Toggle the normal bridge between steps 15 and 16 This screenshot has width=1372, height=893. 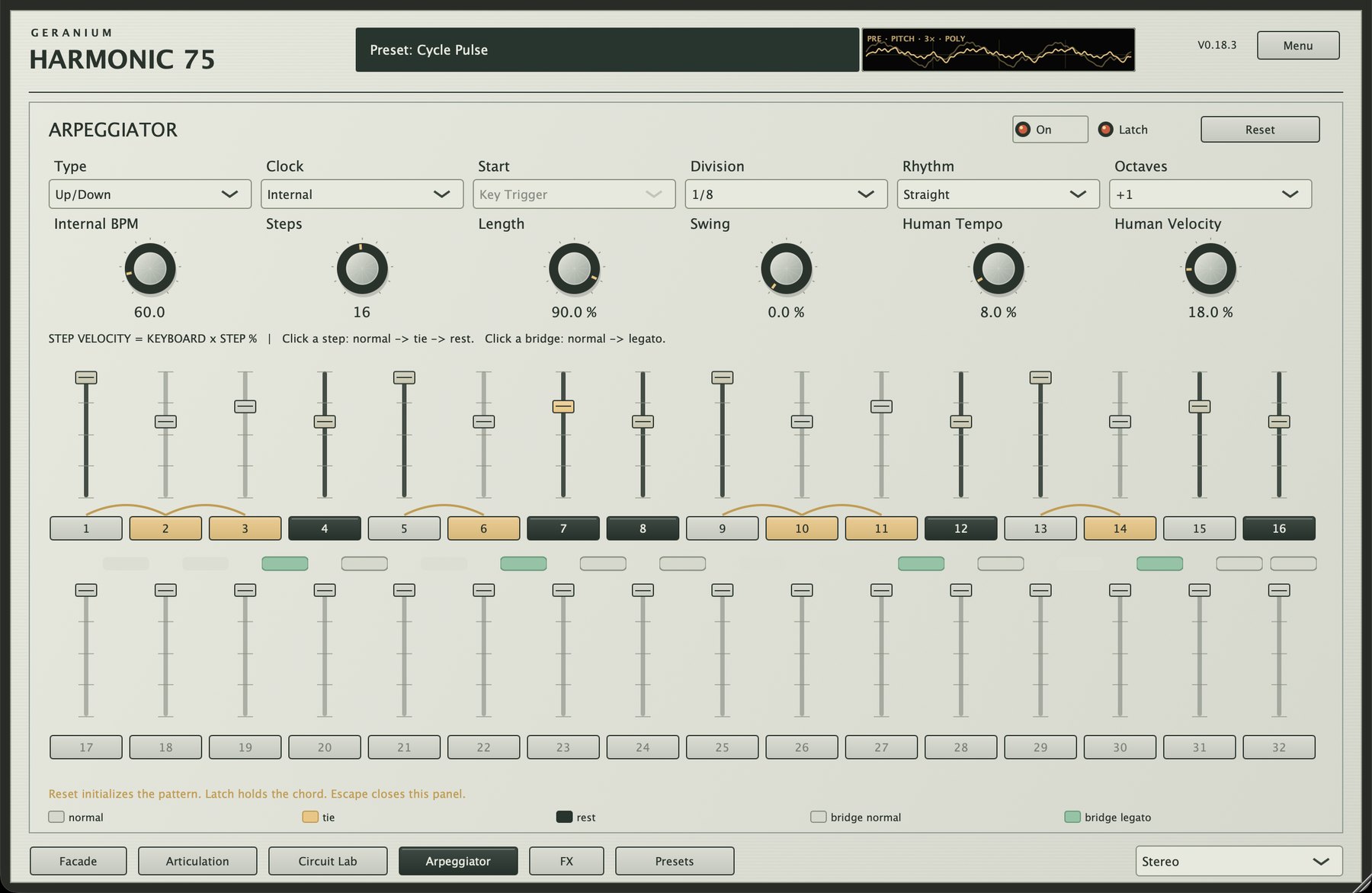(1239, 564)
